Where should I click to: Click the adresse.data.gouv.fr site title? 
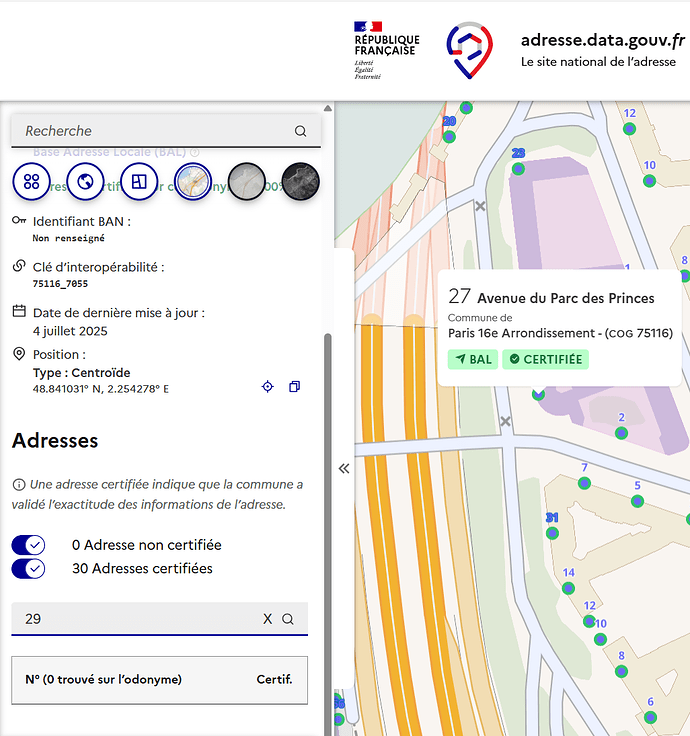602,40
